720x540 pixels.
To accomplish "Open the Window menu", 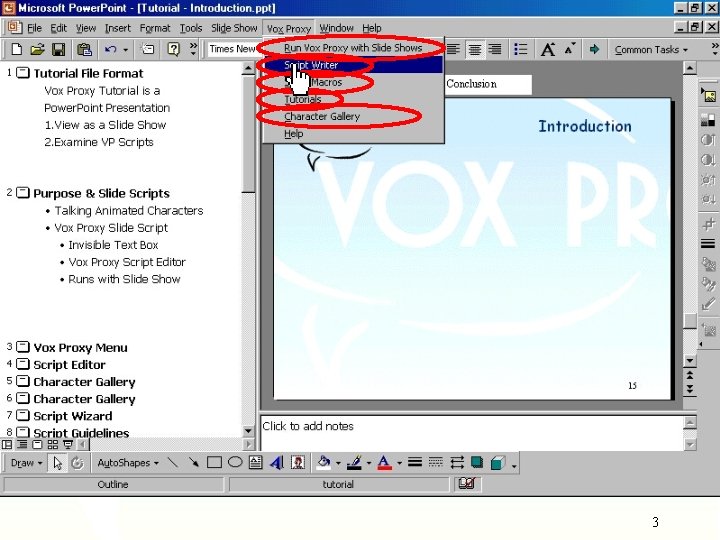I will (336, 28).
